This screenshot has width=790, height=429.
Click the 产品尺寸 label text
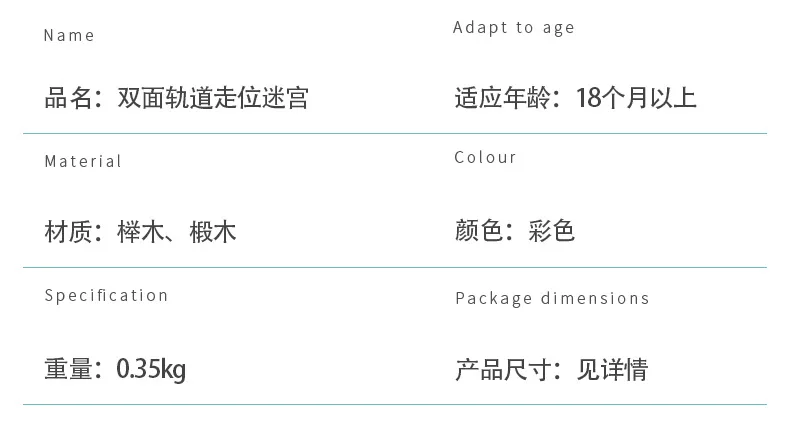[x=502, y=370]
